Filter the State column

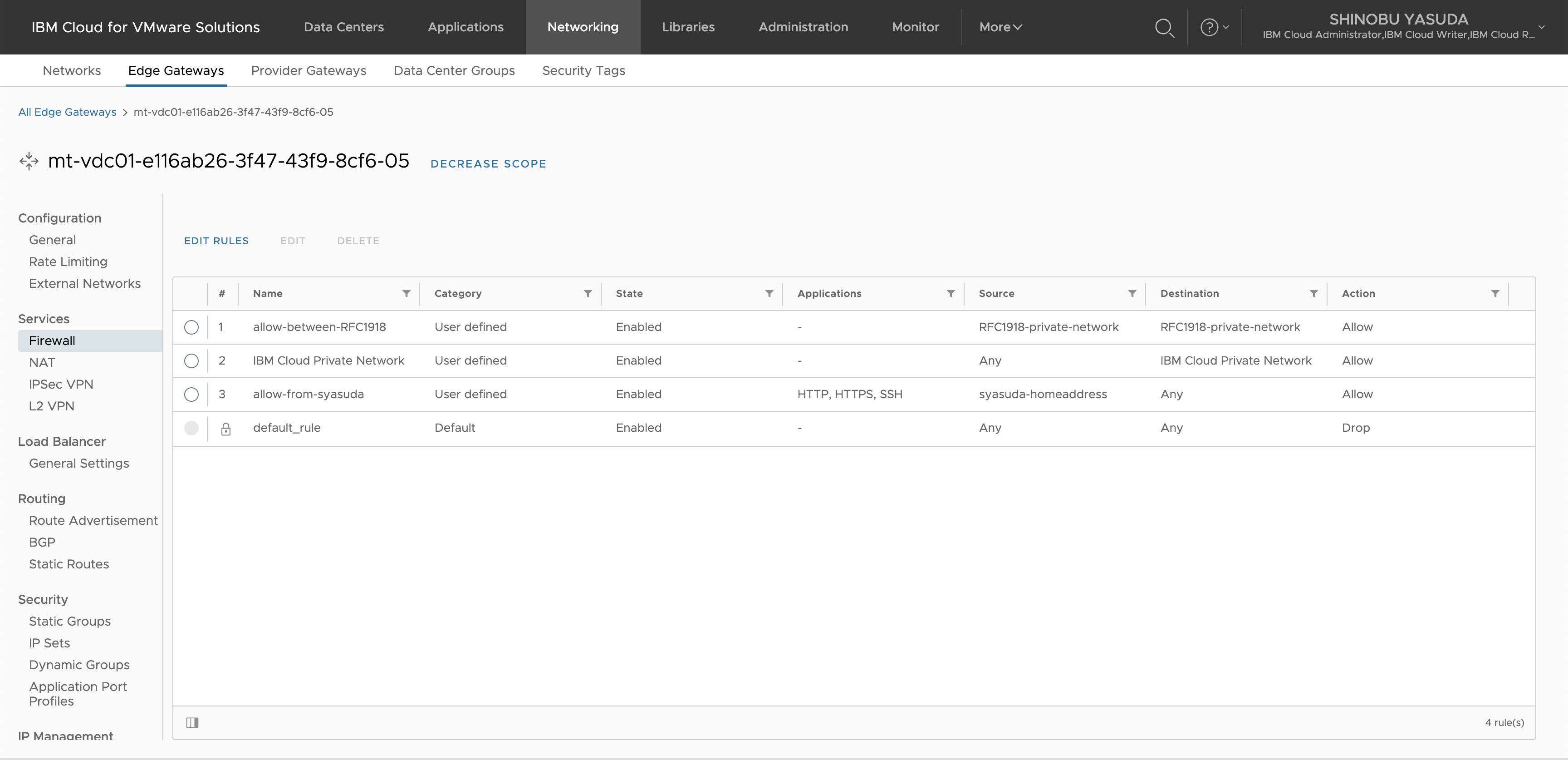coord(769,294)
